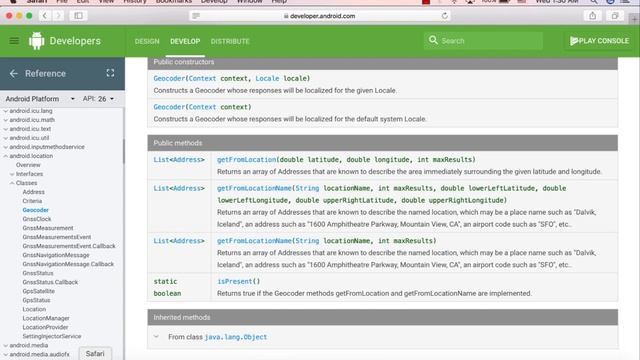Expand android.inputmethodservice package
Viewport: 640px width, 360px height.
[x=6, y=147]
